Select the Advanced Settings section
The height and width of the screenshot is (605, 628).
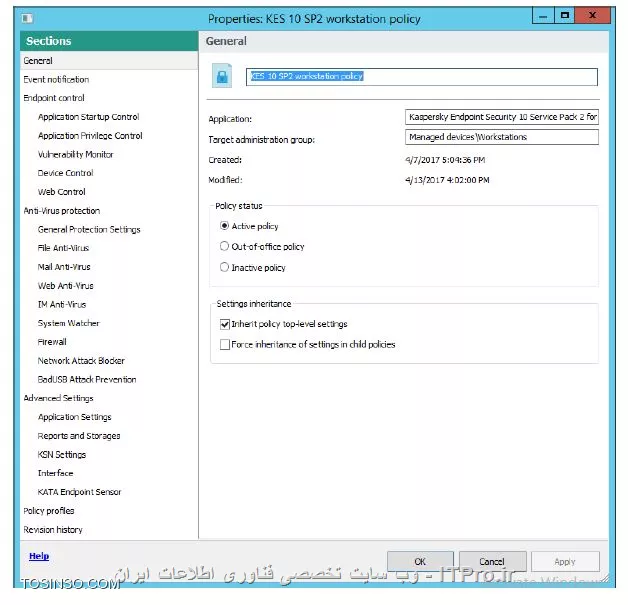[58, 398]
